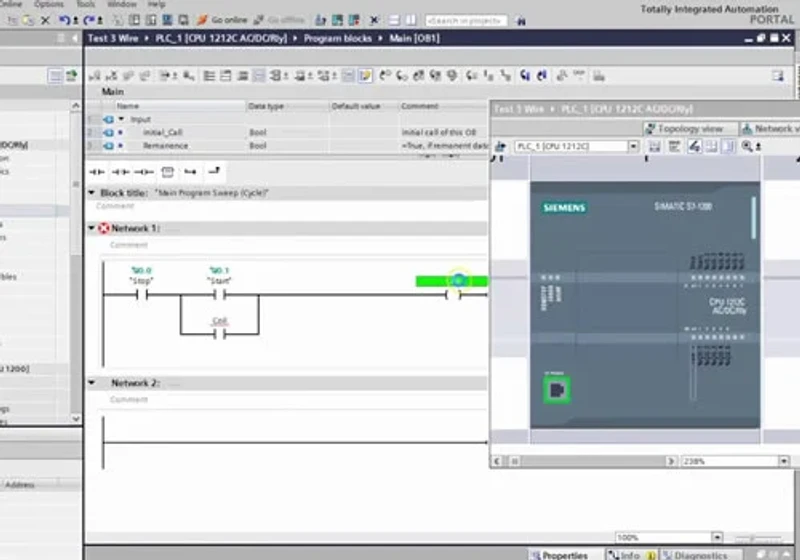Click the editor zoom slider at bottom right
Viewport: 800px width, 560px height.
pos(758,538)
